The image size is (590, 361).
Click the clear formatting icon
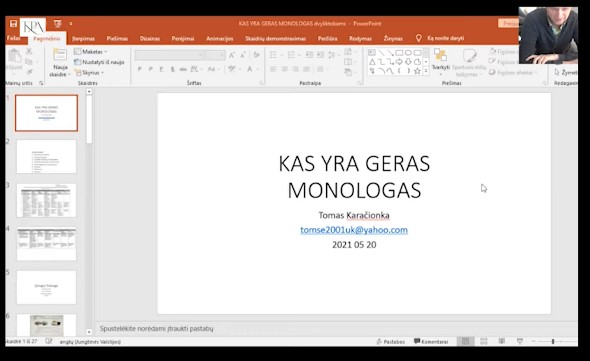(257, 55)
